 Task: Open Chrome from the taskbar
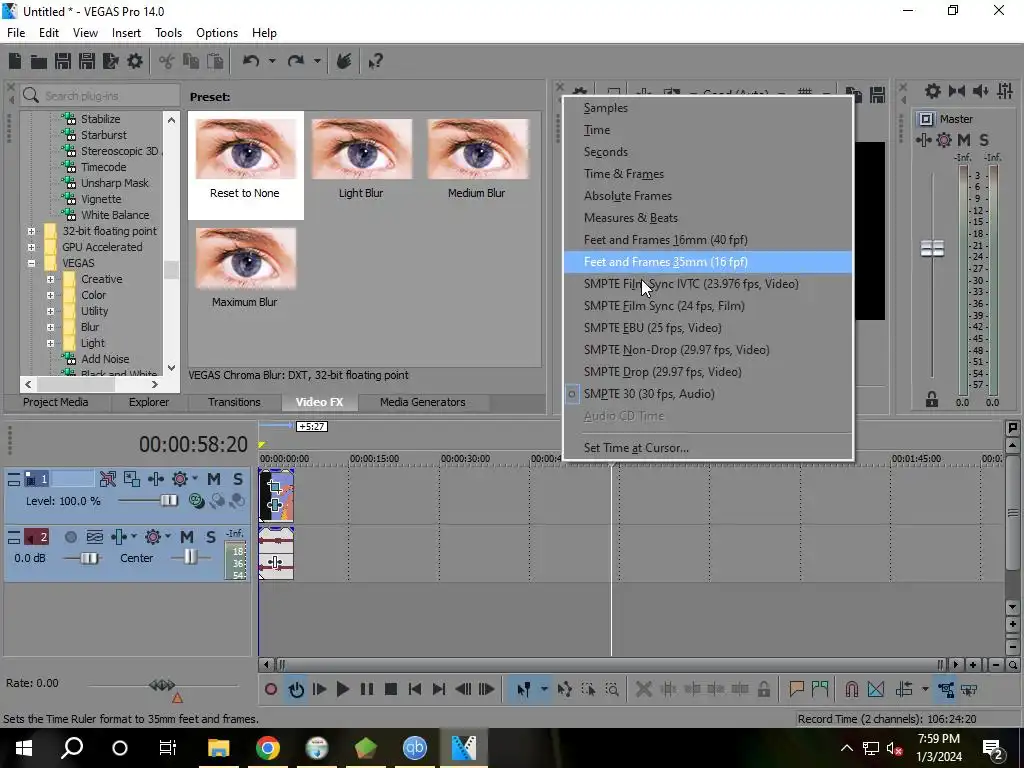point(268,748)
